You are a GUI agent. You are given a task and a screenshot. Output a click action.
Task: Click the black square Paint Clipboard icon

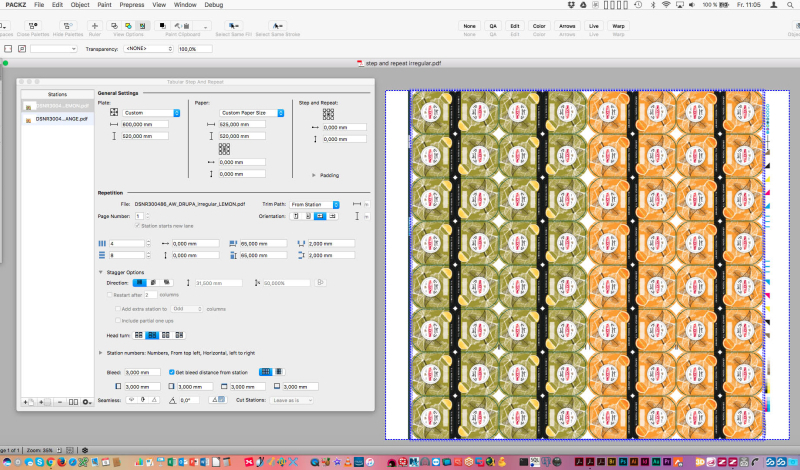(x=162, y=26)
